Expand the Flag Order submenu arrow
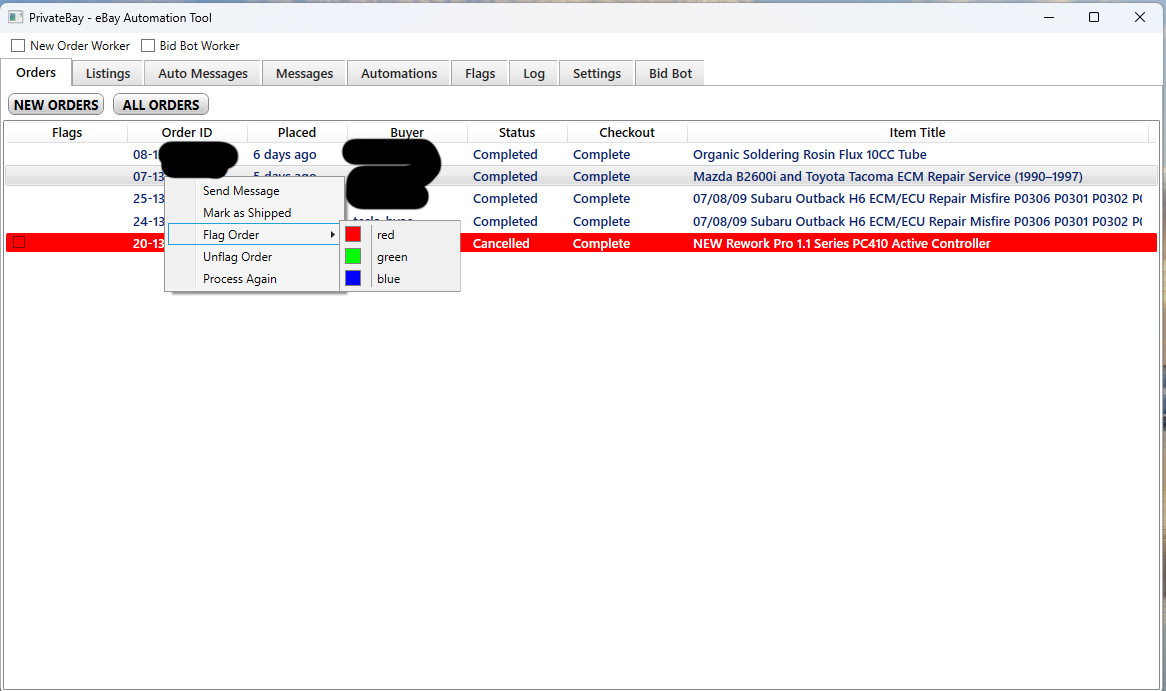1166x691 pixels. click(332, 235)
